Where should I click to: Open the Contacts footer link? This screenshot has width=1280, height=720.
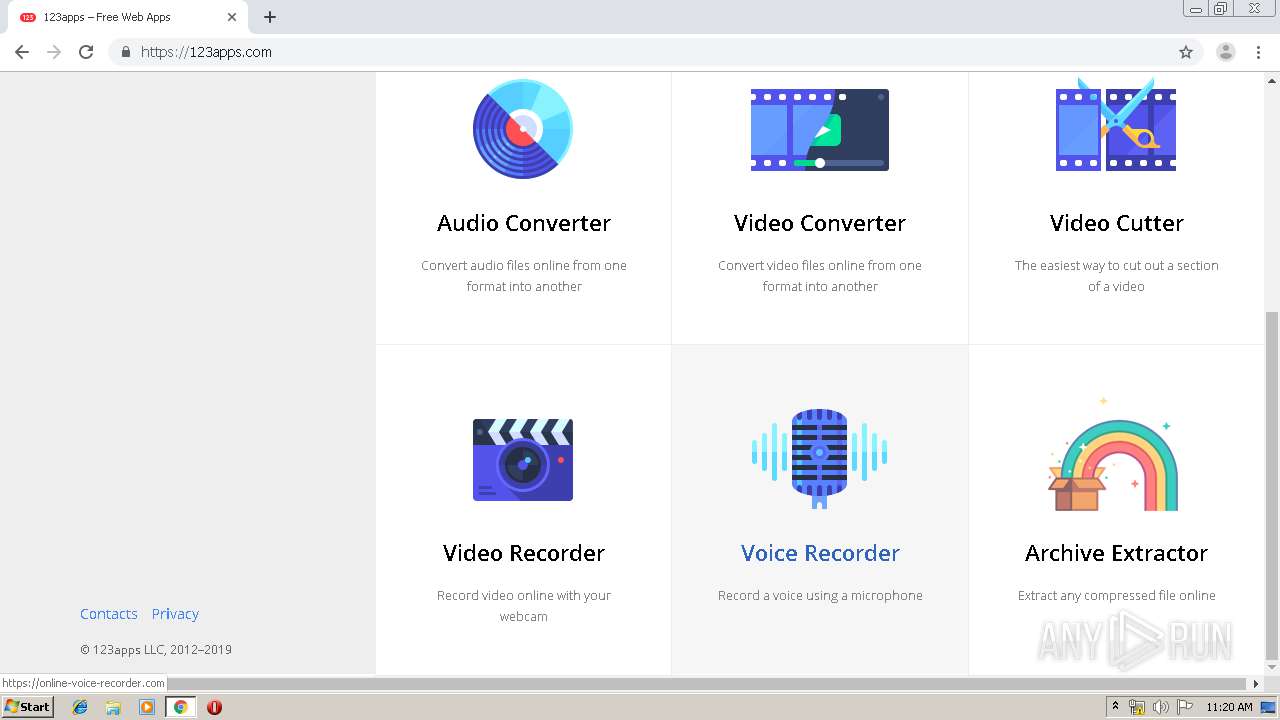109,614
